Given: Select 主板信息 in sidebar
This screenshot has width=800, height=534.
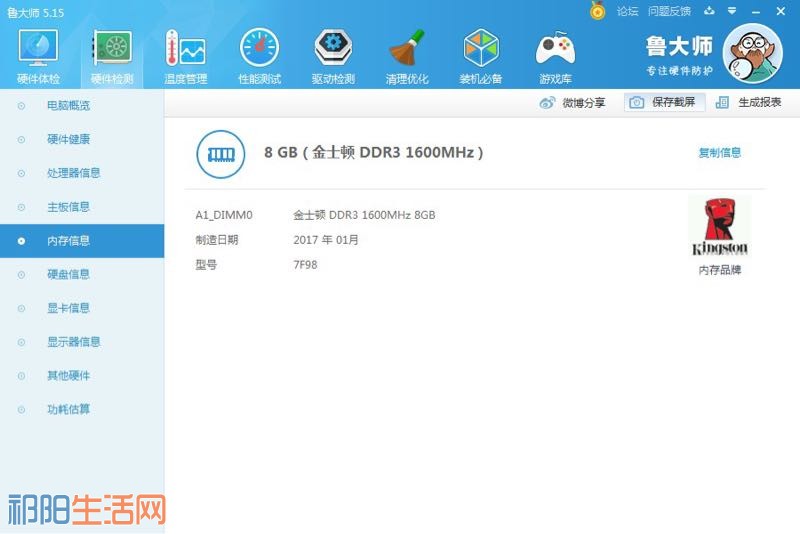Looking at the screenshot, I should 82,207.
